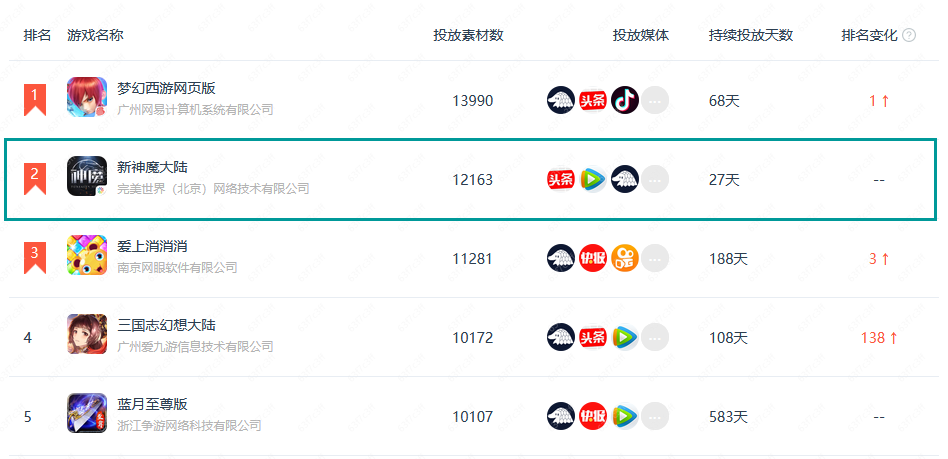Expand the media list for 蓝月至尊版
948x459 pixels.
point(655,415)
